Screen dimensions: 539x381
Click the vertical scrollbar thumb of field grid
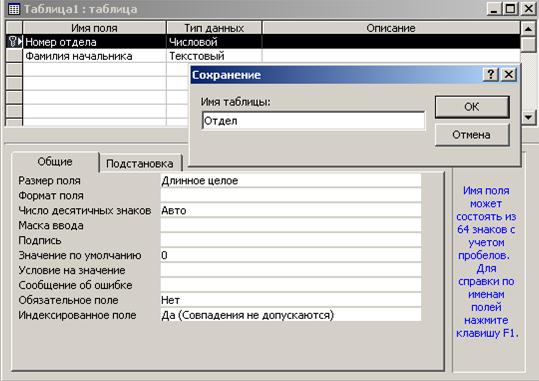point(528,44)
